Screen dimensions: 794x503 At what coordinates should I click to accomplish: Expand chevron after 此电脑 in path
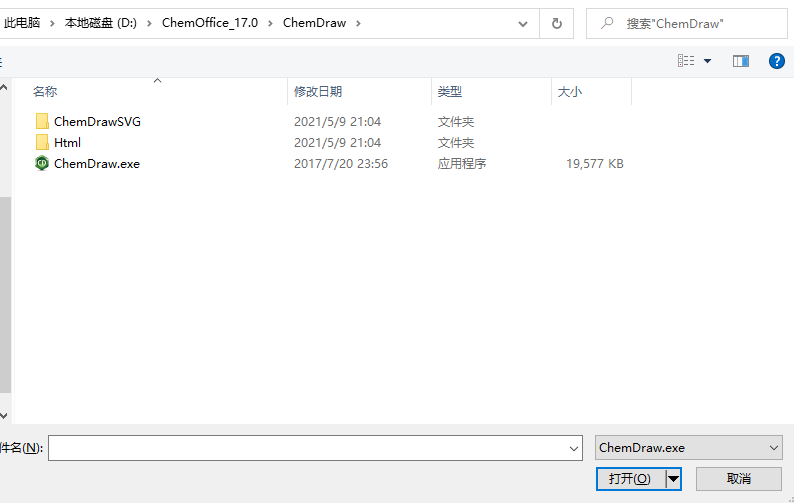(52, 24)
